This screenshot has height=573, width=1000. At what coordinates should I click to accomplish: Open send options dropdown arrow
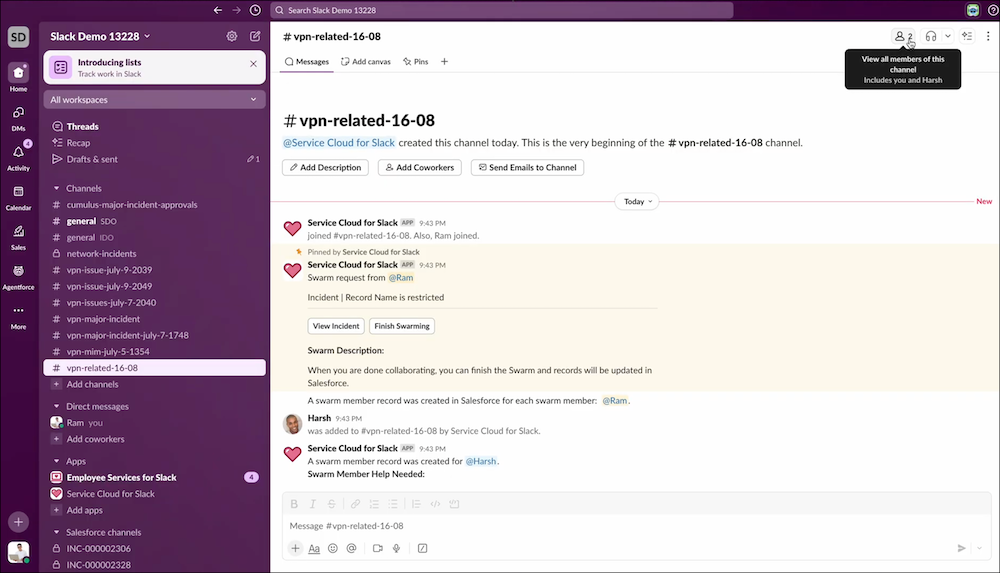point(979,548)
